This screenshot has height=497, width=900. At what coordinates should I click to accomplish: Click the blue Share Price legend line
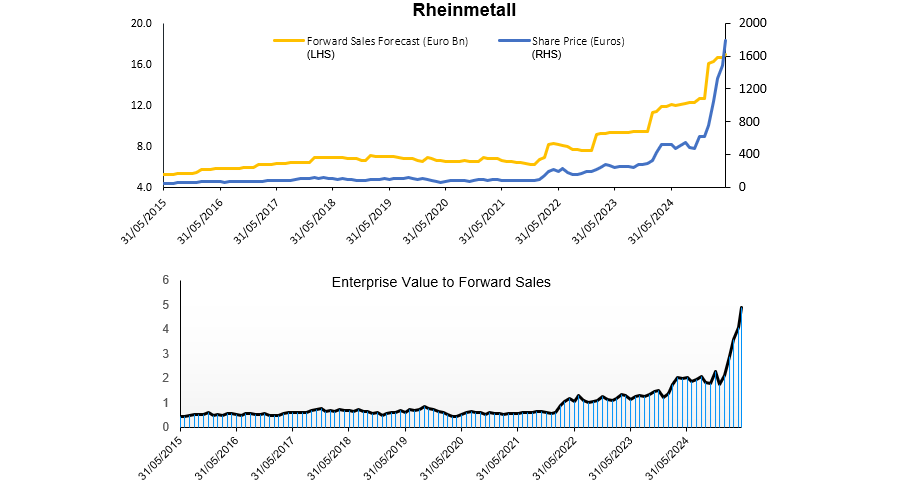click(513, 41)
